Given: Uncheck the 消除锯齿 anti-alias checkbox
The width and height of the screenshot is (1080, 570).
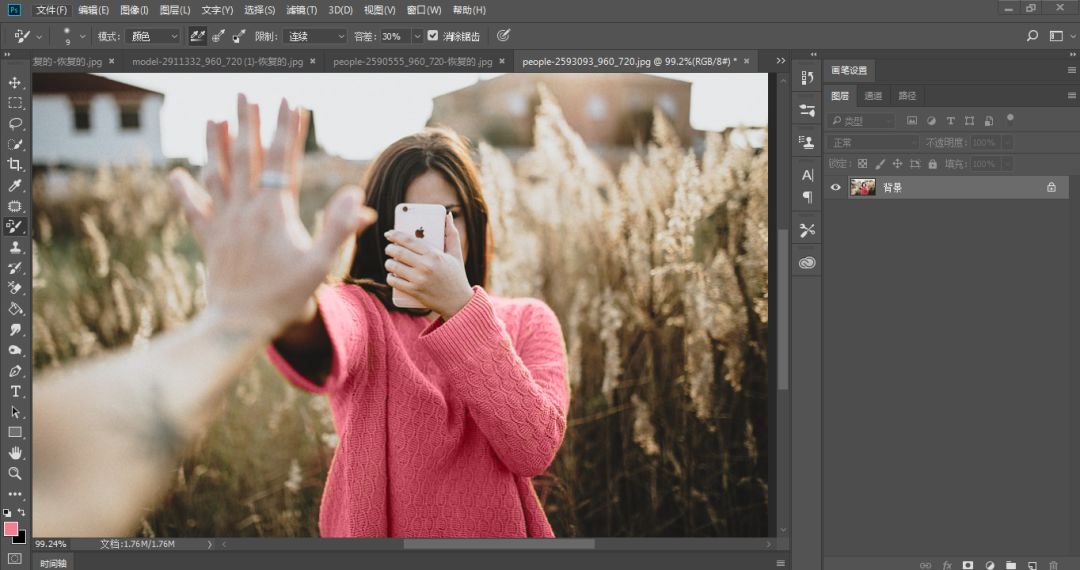Looking at the screenshot, I should tap(433, 36).
